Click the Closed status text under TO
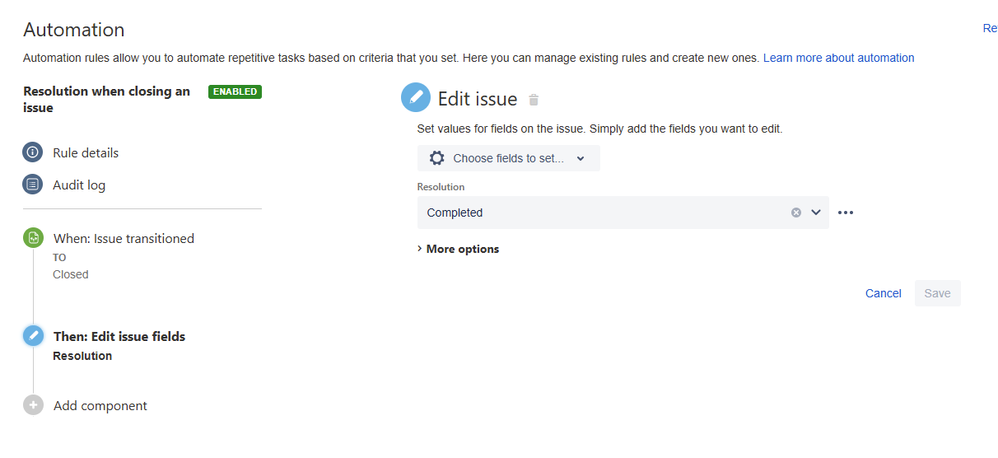Image resolution: width=998 pixels, height=458 pixels. pos(71,274)
